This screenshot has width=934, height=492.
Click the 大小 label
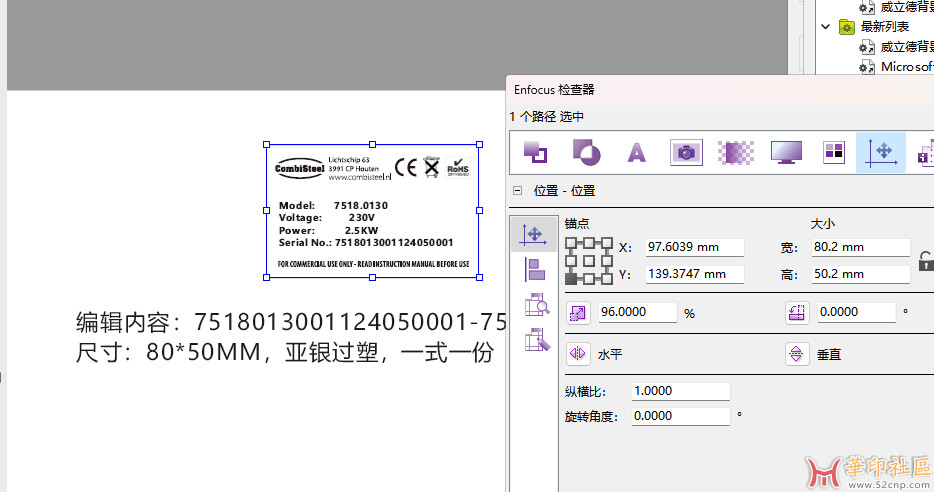pyautogui.click(x=823, y=224)
